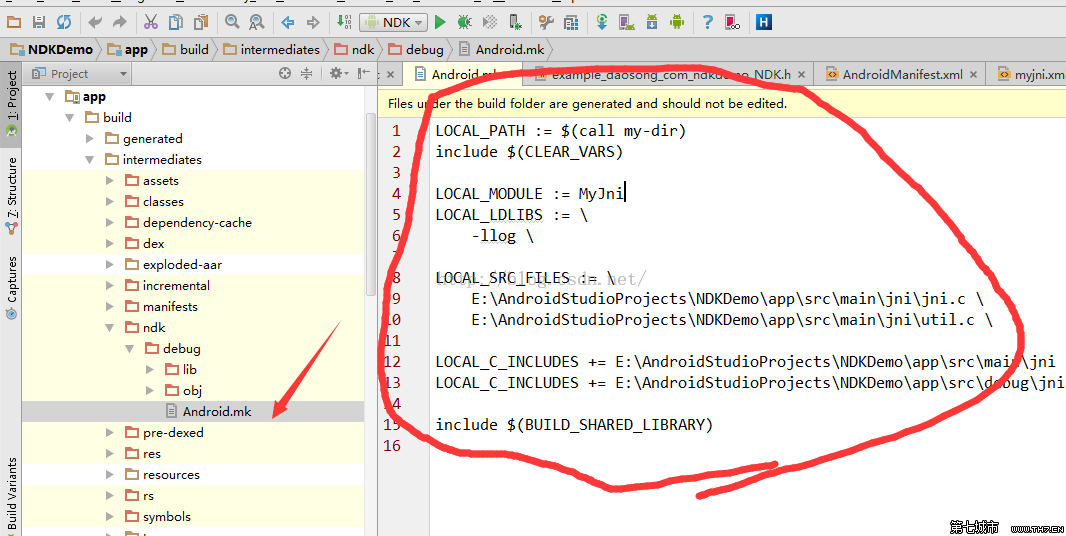Click the Synchronize refresh icon
This screenshot has height=536, width=1066.
click(x=64, y=22)
